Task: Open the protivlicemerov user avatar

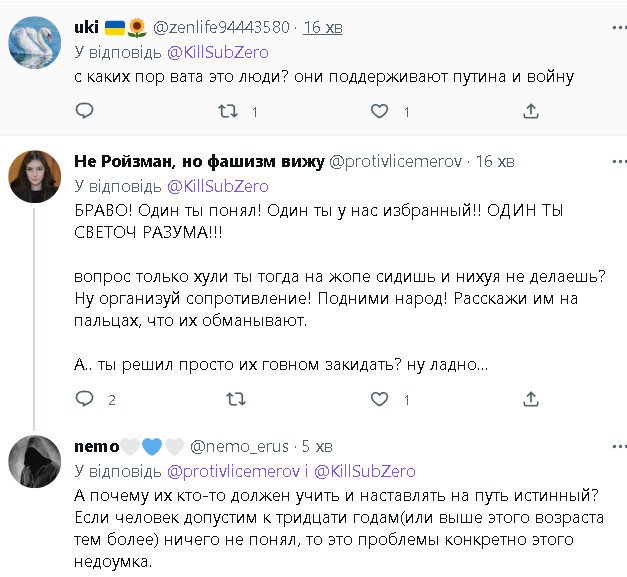Action: [x=33, y=174]
